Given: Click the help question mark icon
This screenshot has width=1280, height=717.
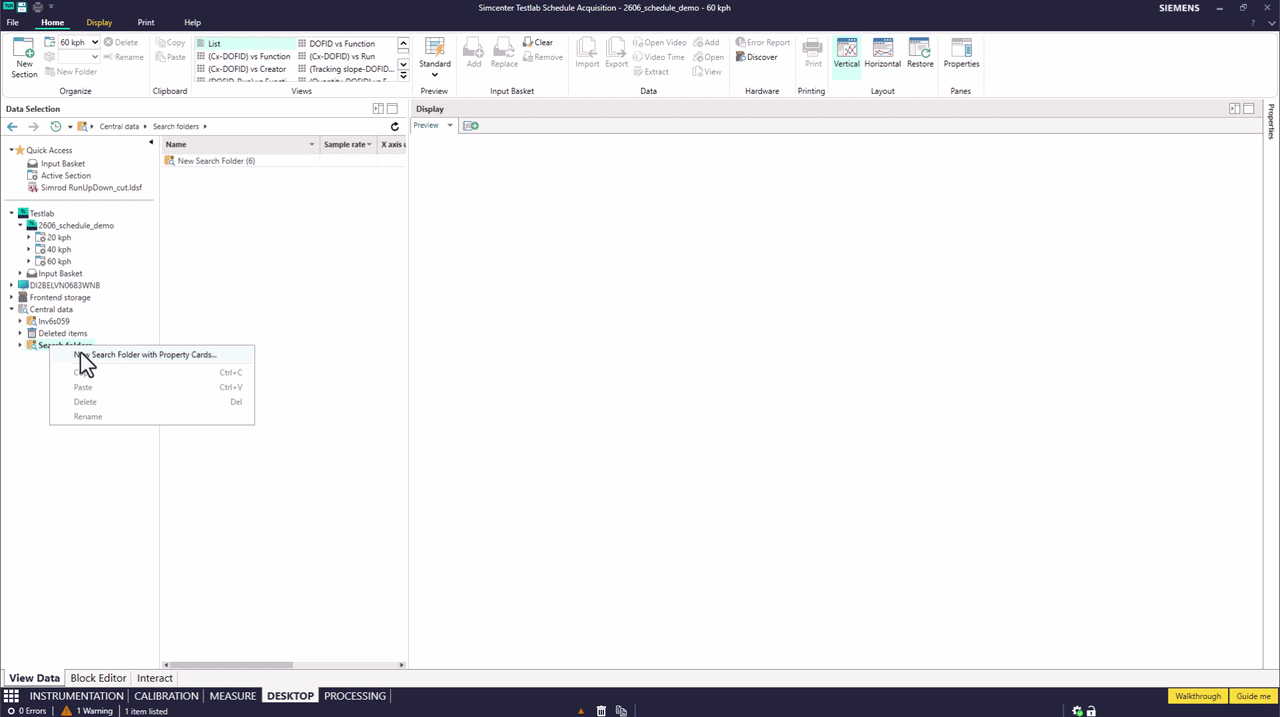Looking at the screenshot, I should 1253,22.
